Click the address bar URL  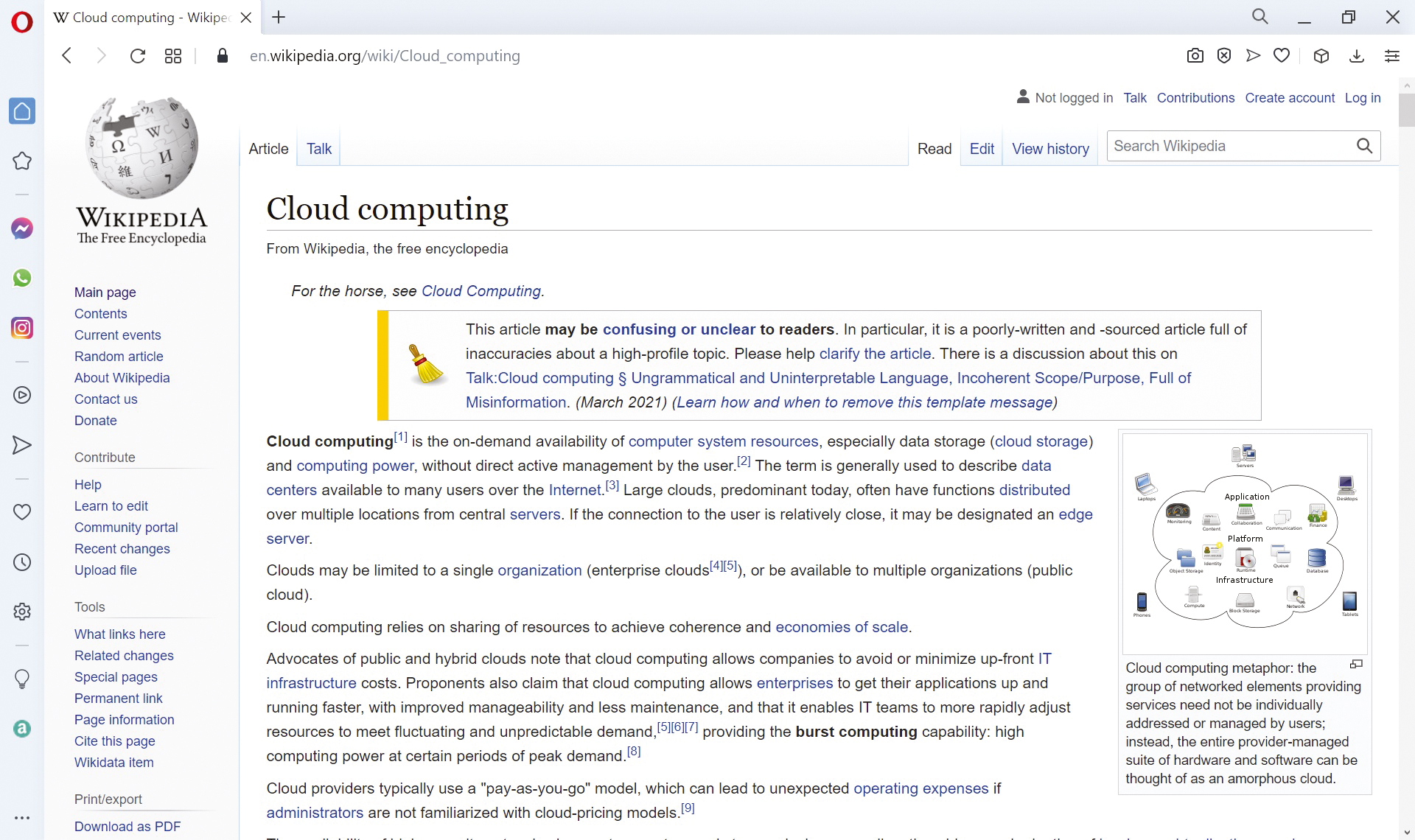click(385, 56)
